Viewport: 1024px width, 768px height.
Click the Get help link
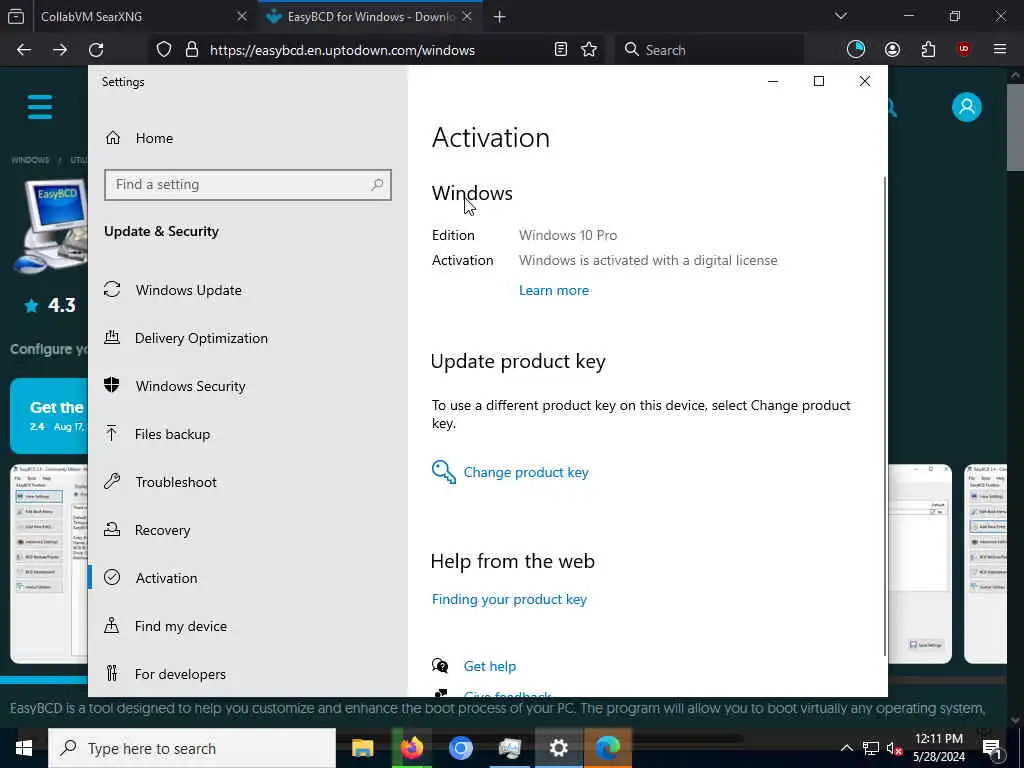490,666
